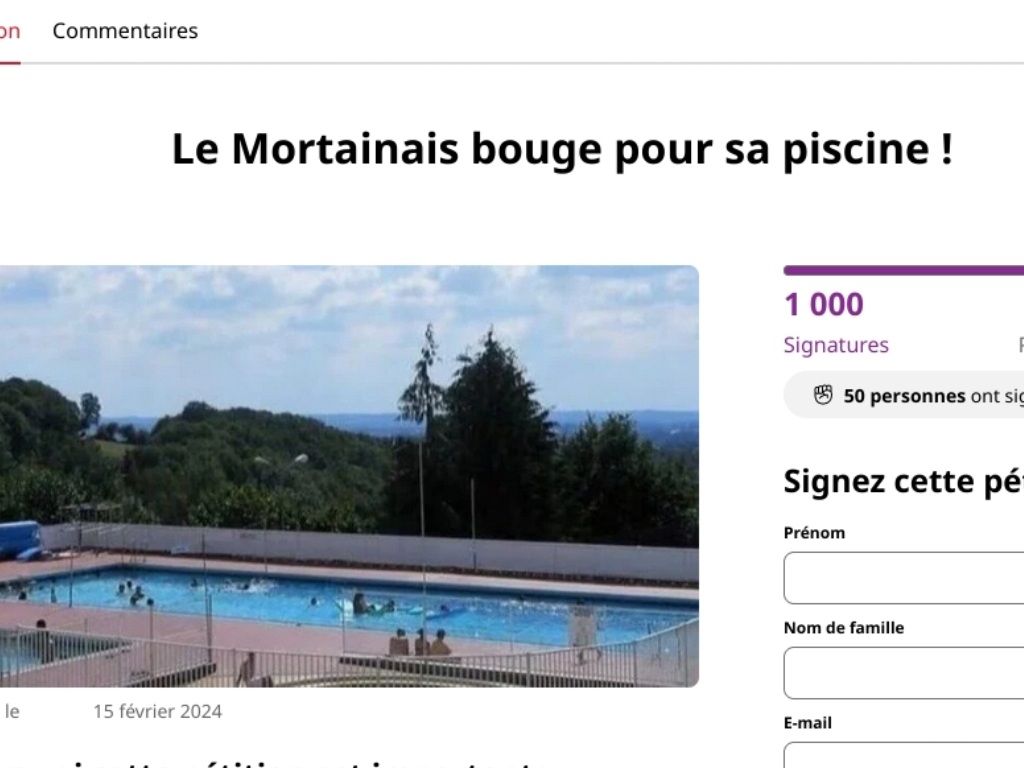This screenshot has height=768, width=1024.
Task: Open the Commentaires tab
Action: point(125,31)
